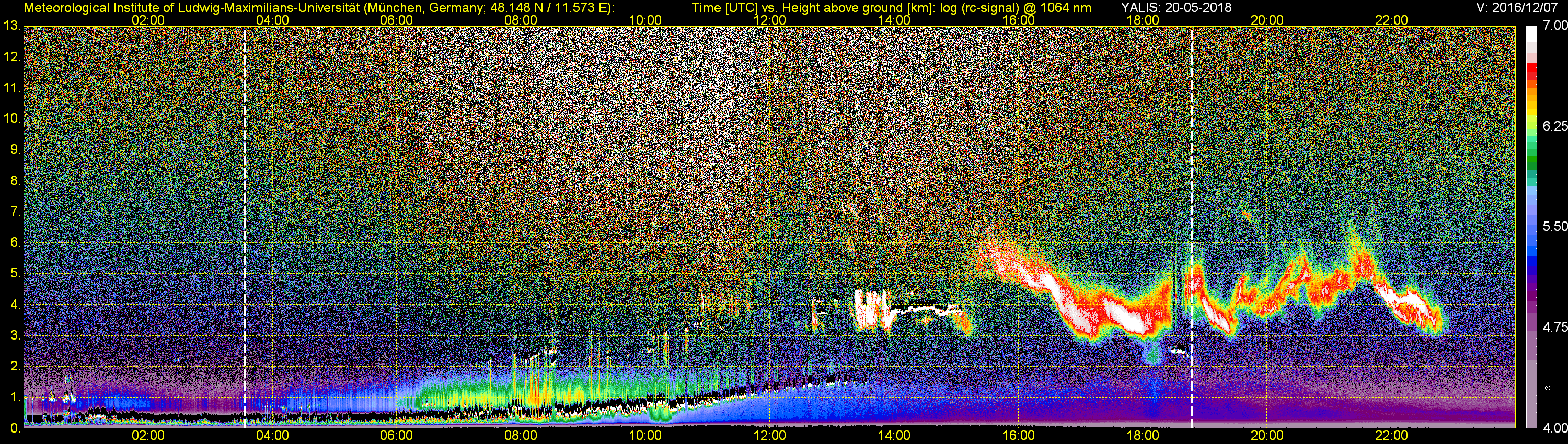Click the '12:00' label on the top time axis
This screenshot has width=1568, height=444.
coord(769,20)
